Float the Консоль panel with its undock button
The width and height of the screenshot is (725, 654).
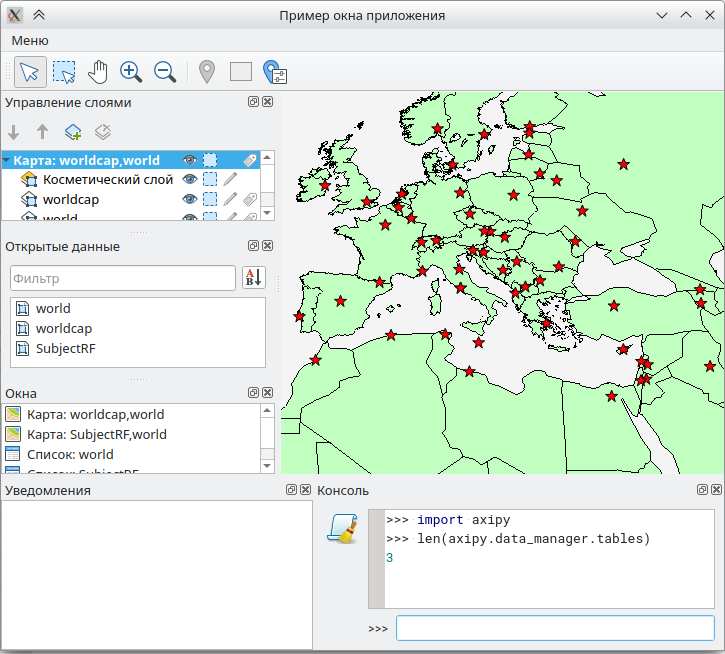click(703, 490)
